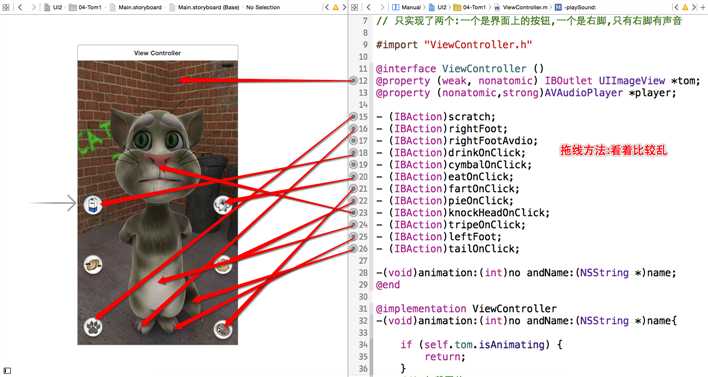Viewport: 708px width, 377px height.
Task: Open related items menu in assistant editor
Action: coord(354,7)
